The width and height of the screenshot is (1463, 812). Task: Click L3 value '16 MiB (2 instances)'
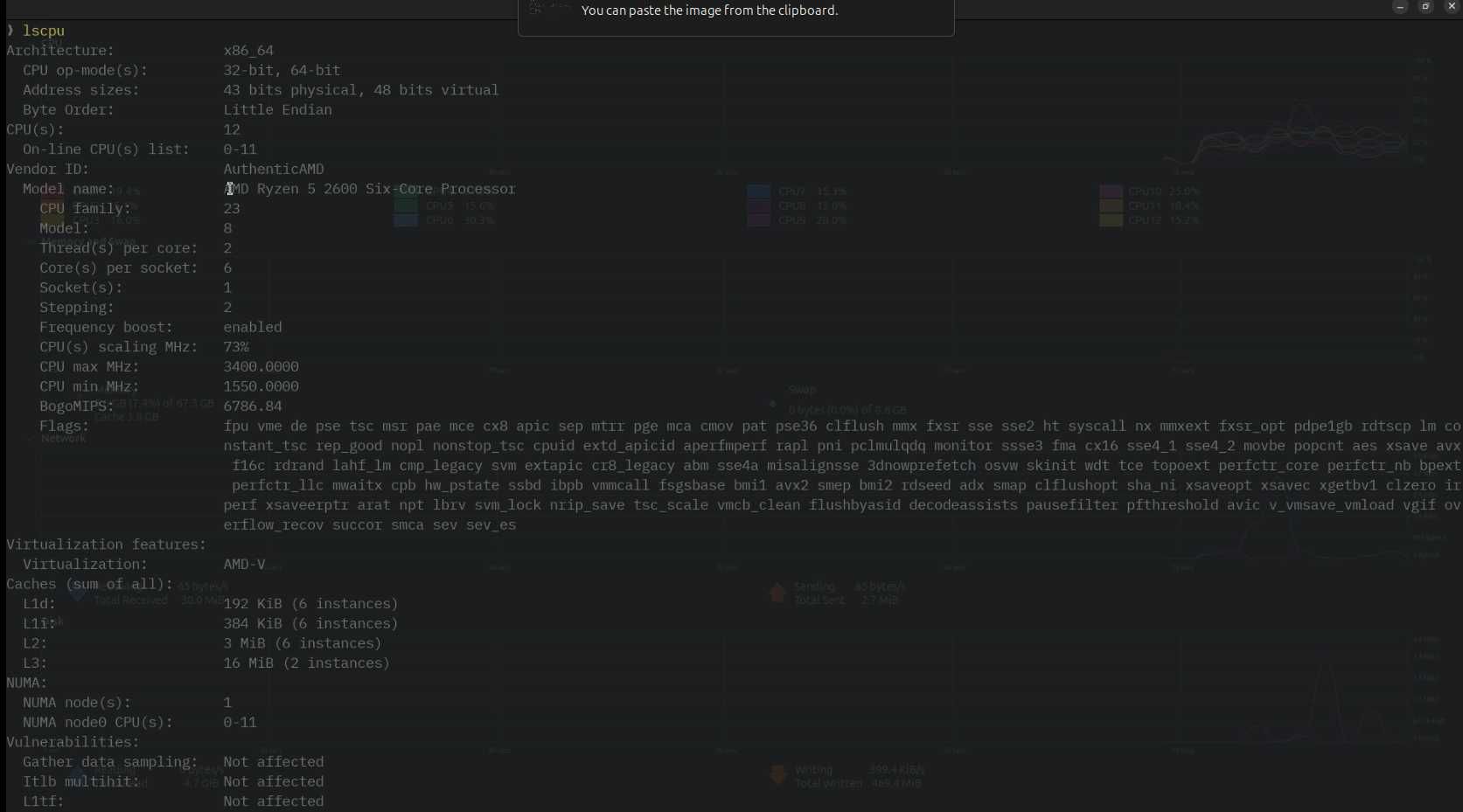[x=306, y=663]
